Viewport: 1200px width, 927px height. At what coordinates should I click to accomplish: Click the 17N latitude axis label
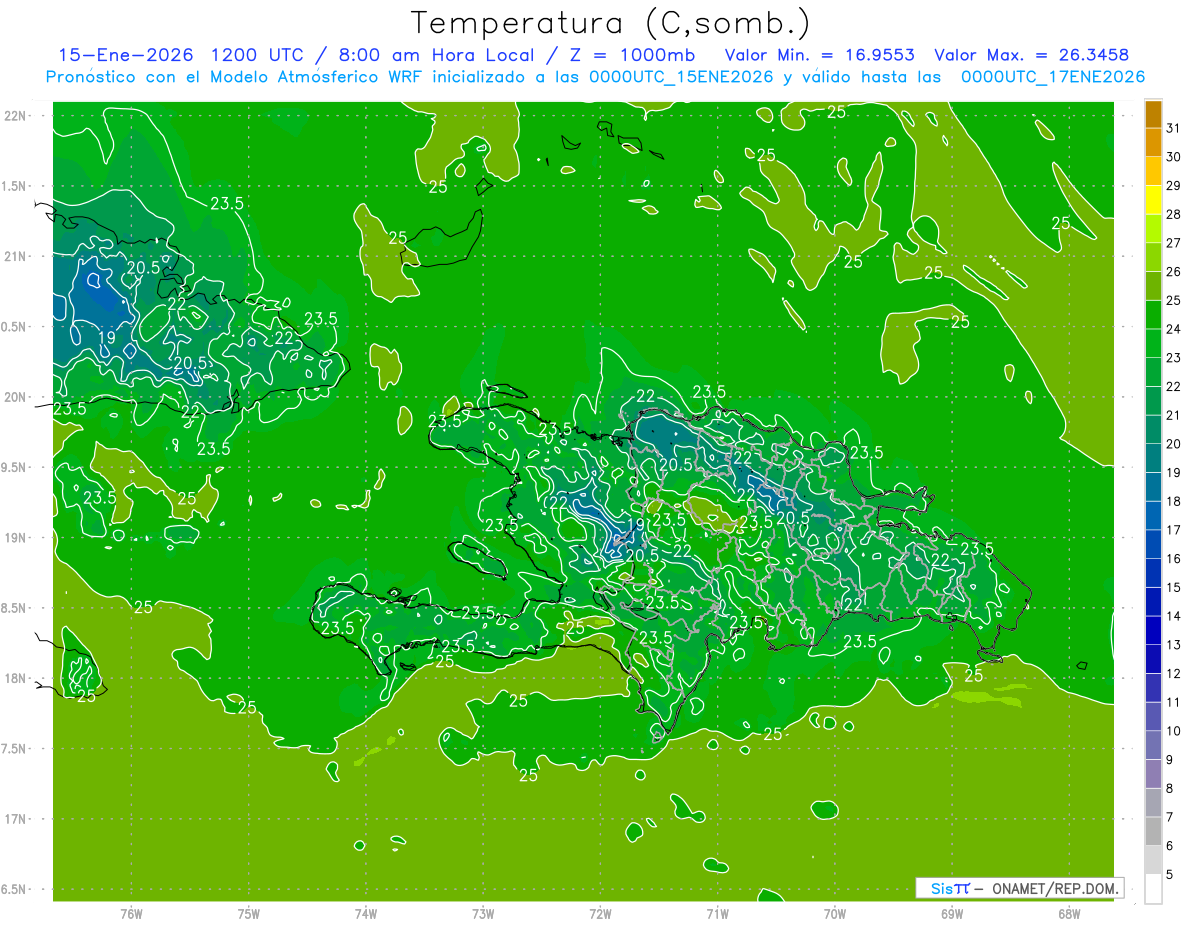click(x=16, y=819)
